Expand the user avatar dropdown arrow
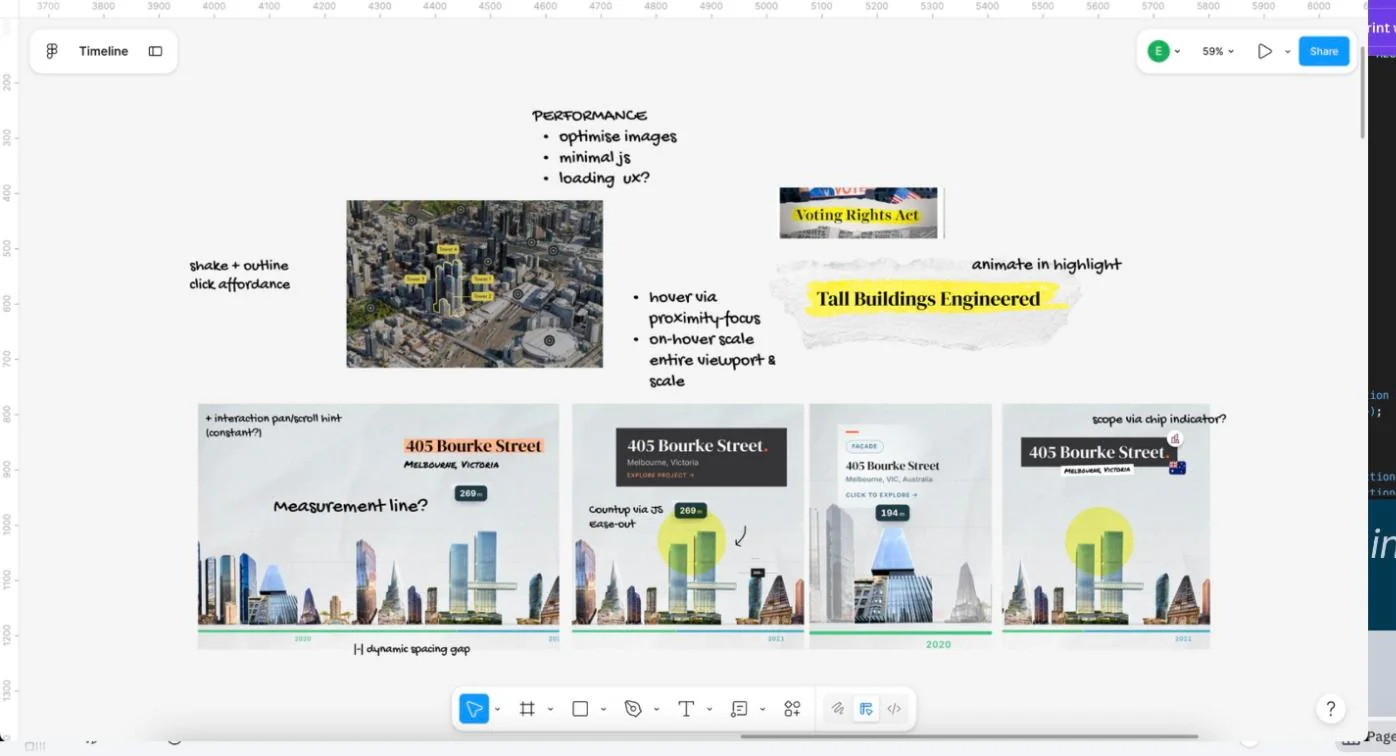 pyautogui.click(x=1177, y=51)
